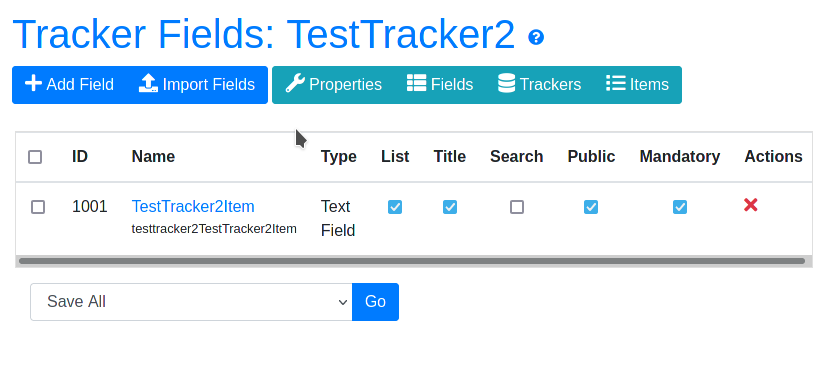Click the wrench icon beside Properties
The height and width of the screenshot is (368, 823).
[295, 83]
